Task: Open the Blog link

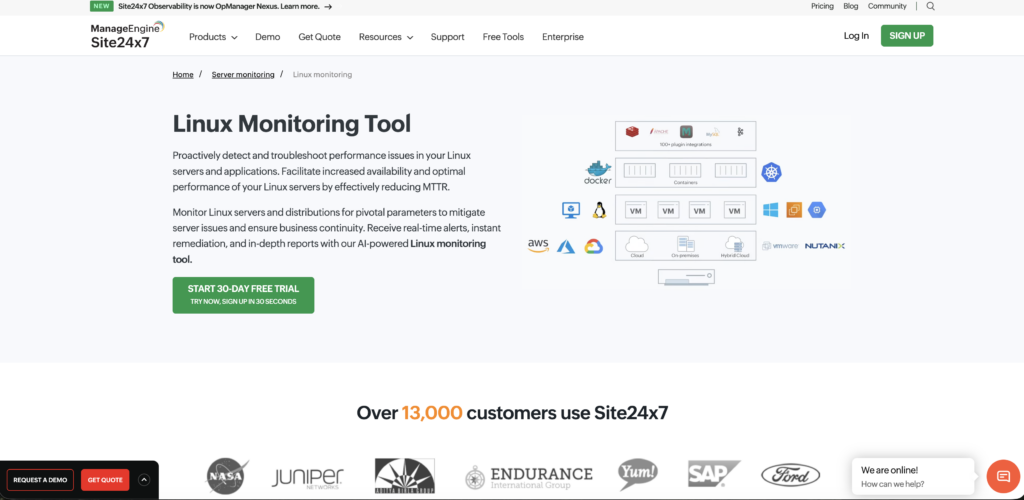Action: pyautogui.click(x=850, y=7)
